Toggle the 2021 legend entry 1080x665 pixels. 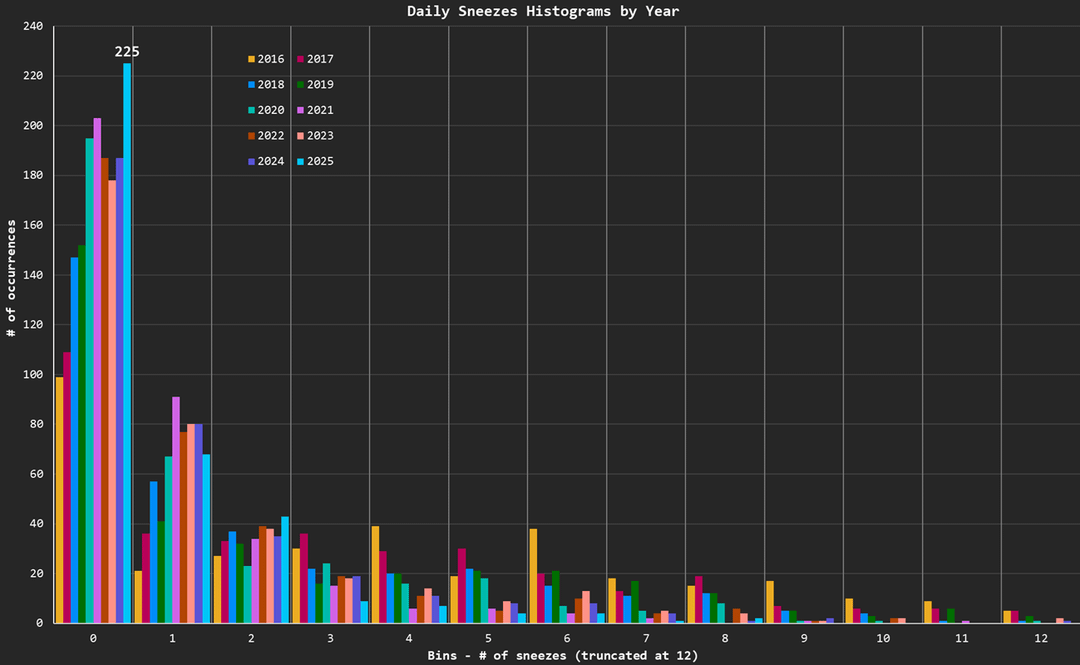tap(320, 111)
